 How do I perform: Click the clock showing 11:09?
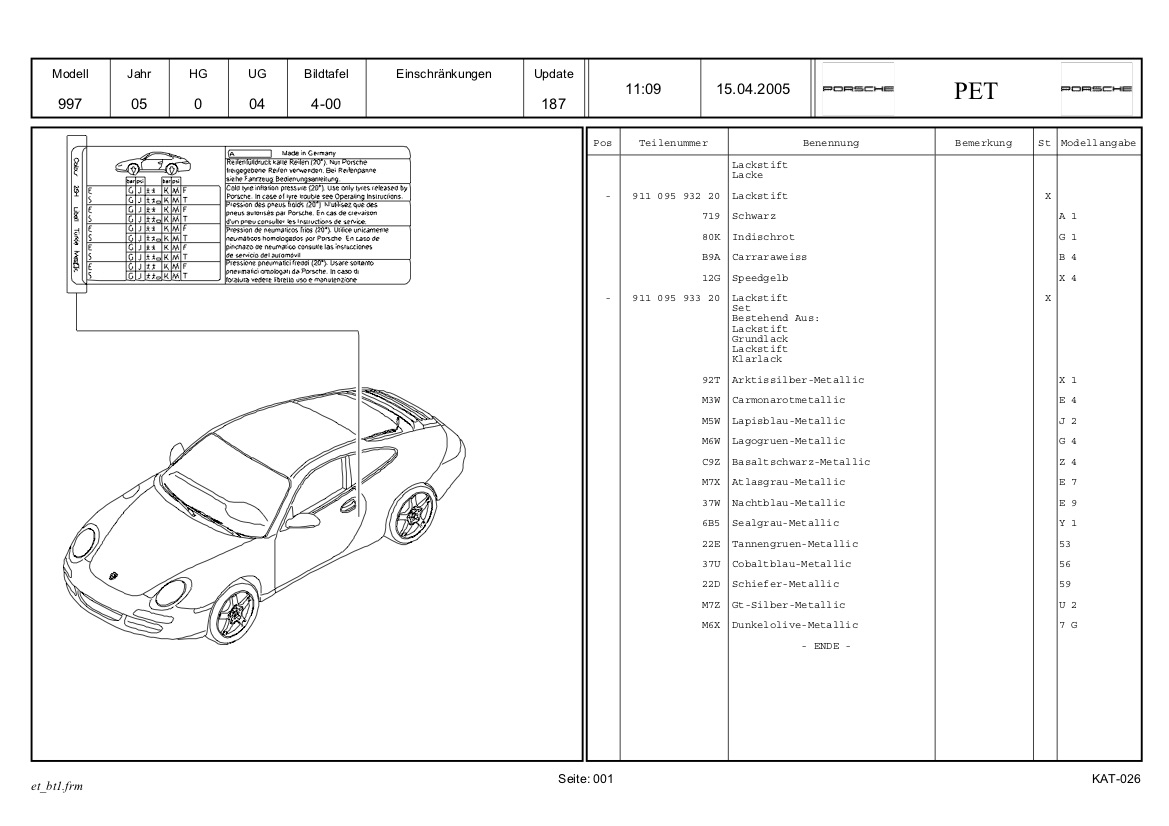click(x=644, y=88)
